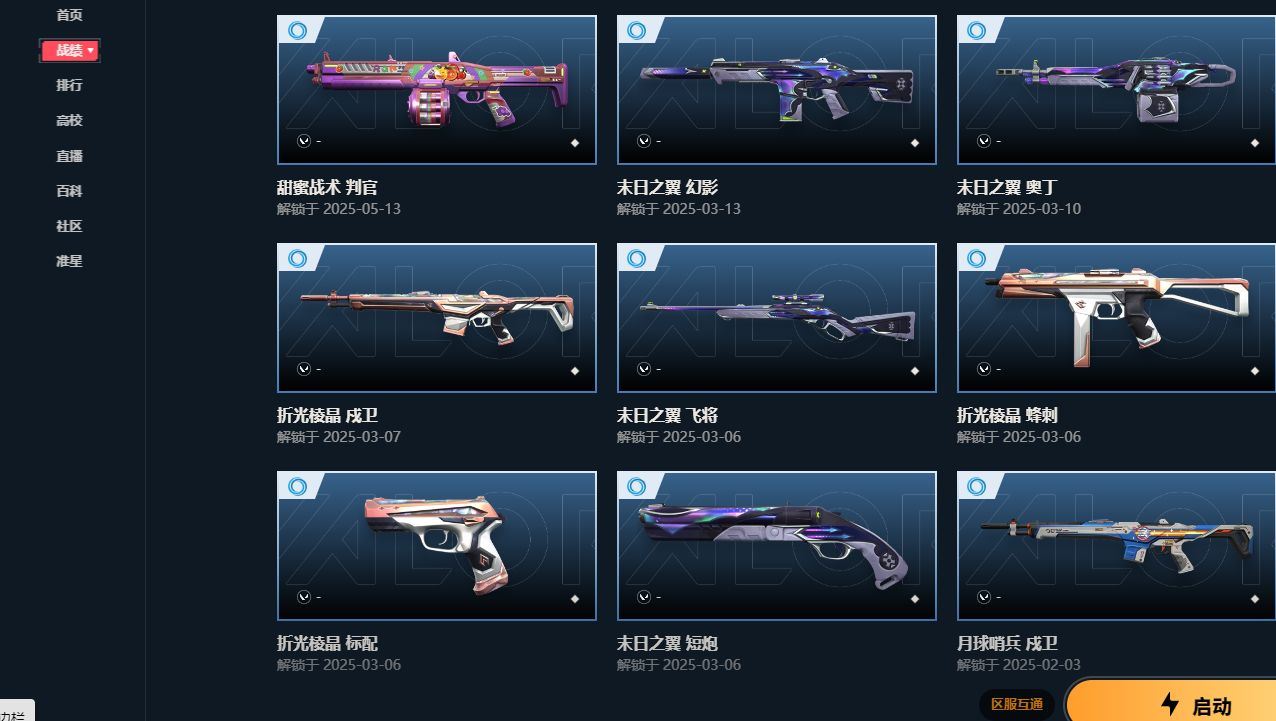The width and height of the screenshot is (1276, 721).
Task: Open the 社区 sidebar page
Action: 69,226
